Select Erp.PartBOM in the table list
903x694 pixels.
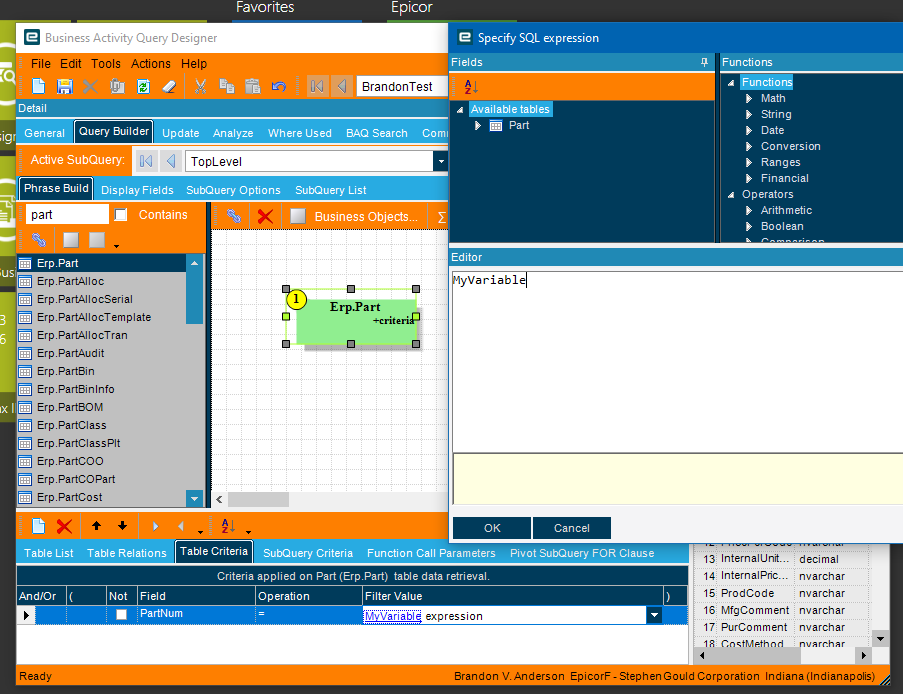pyautogui.click(x=70, y=407)
